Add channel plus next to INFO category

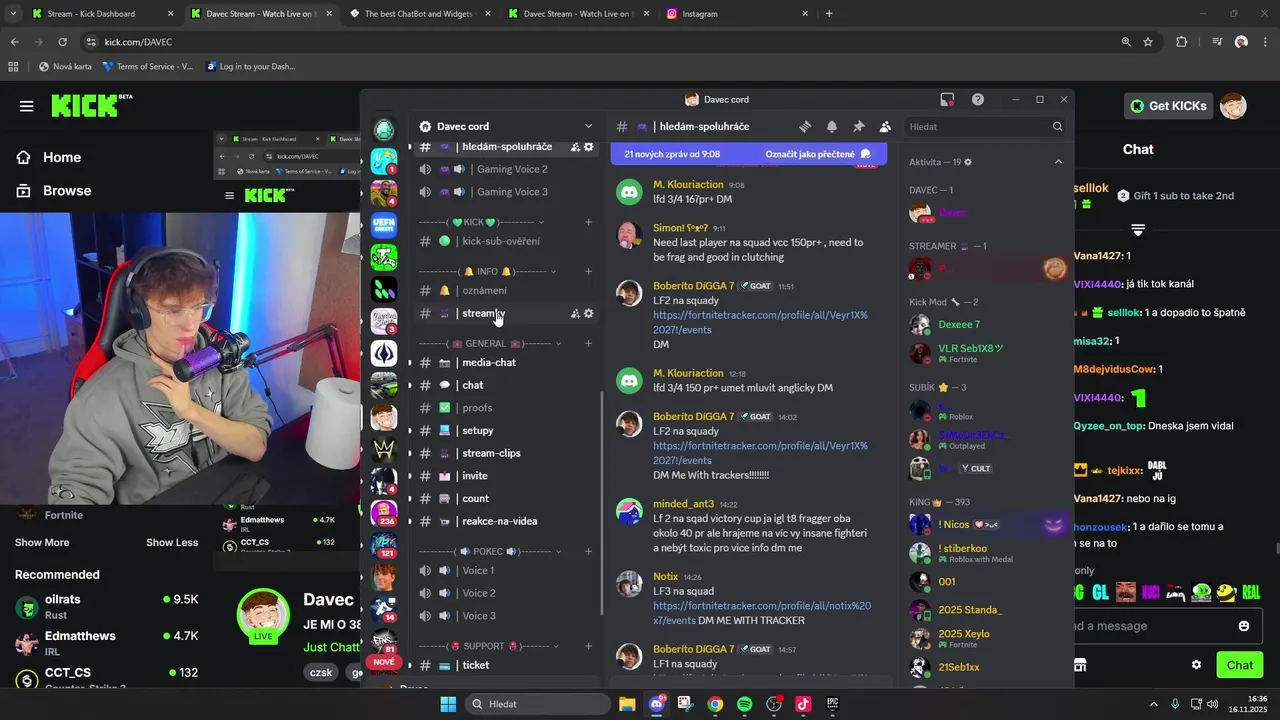point(588,272)
